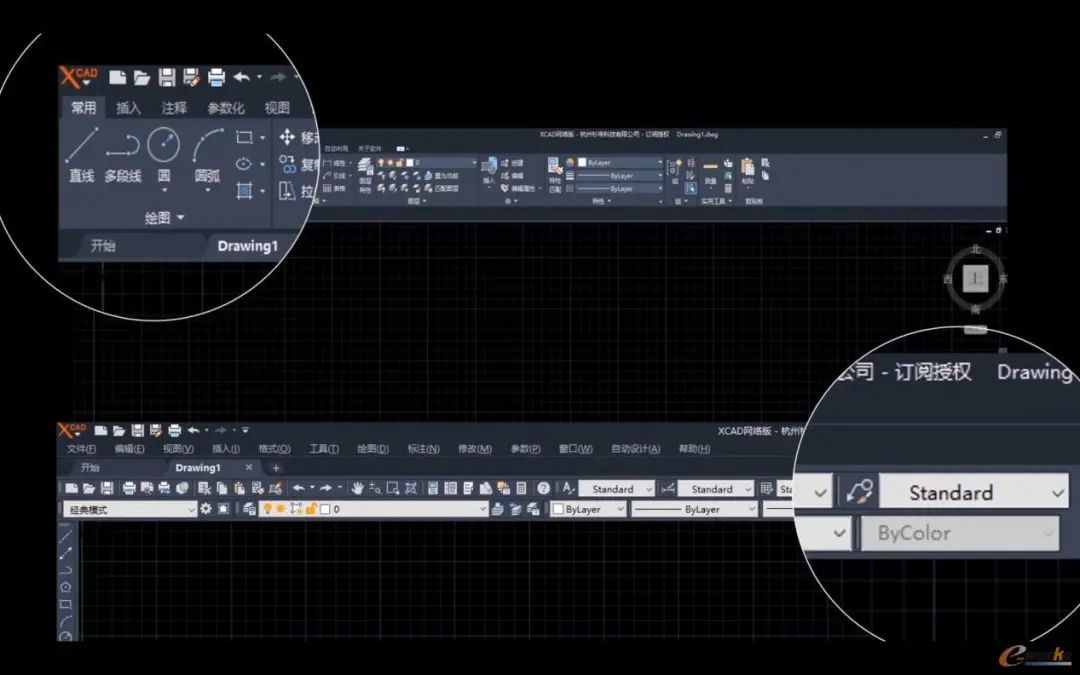Open the 格式(O) menu
Viewport: 1080px width, 675px height.
(274, 449)
